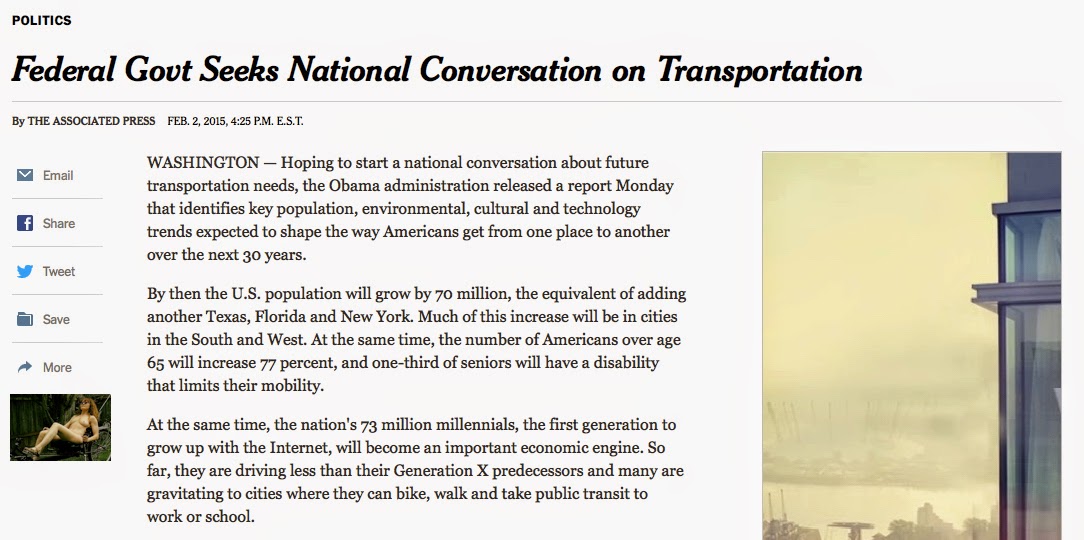Select the Share label in sidebar
This screenshot has height=540, width=1084.
pyautogui.click(x=59, y=223)
